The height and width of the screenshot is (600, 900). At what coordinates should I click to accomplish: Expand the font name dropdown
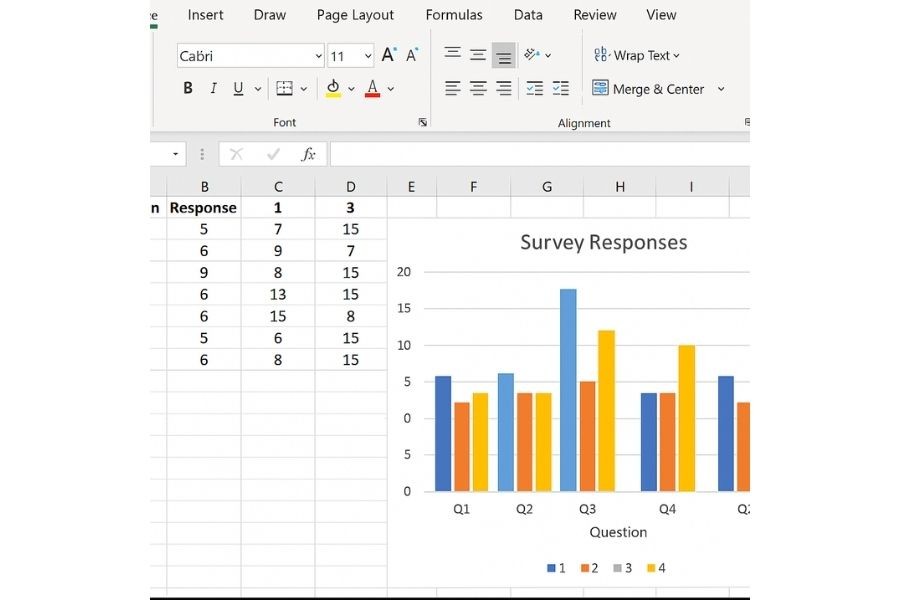pyautogui.click(x=319, y=56)
